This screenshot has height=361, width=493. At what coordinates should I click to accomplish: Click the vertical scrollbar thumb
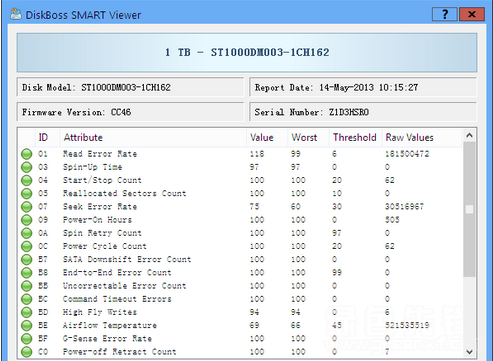(469, 209)
